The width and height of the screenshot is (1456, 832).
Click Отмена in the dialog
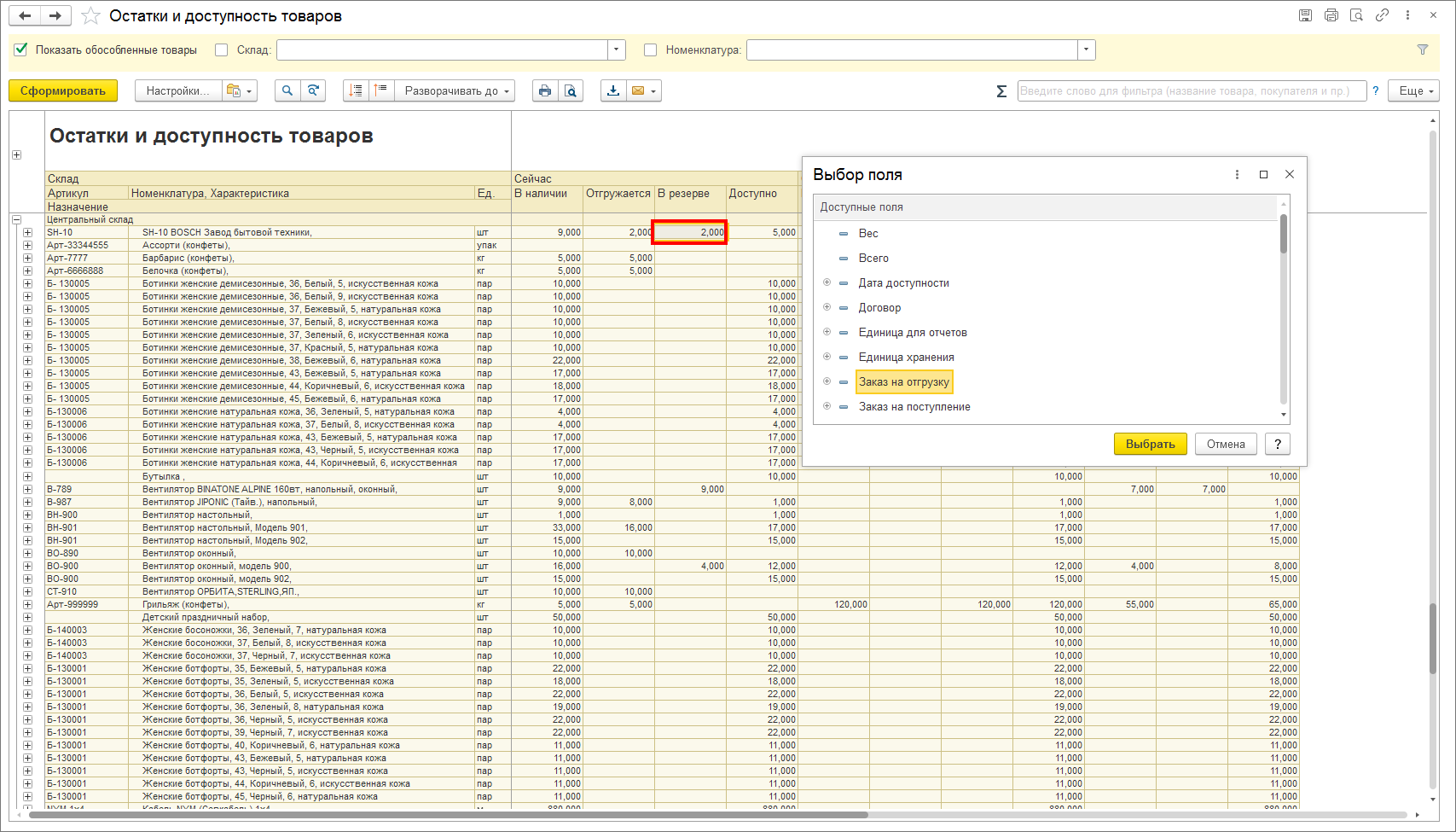coord(1226,444)
